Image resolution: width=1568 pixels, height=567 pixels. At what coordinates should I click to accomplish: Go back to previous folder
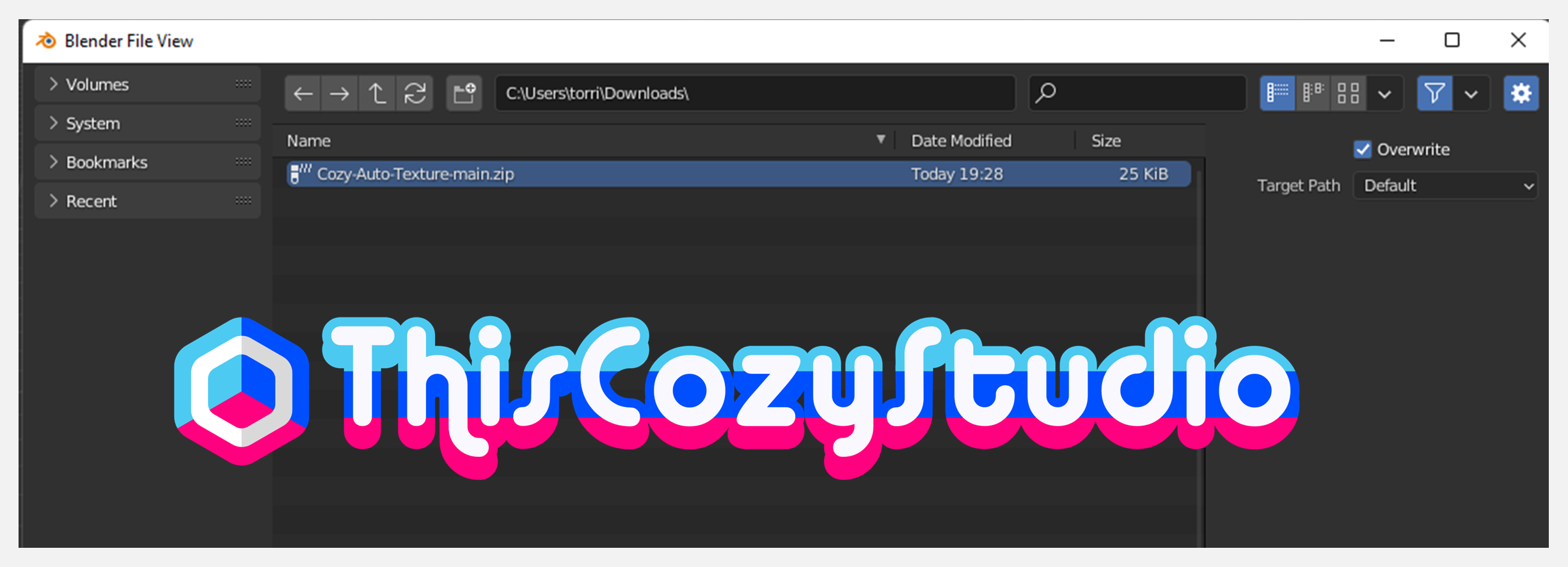pyautogui.click(x=303, y=93)
